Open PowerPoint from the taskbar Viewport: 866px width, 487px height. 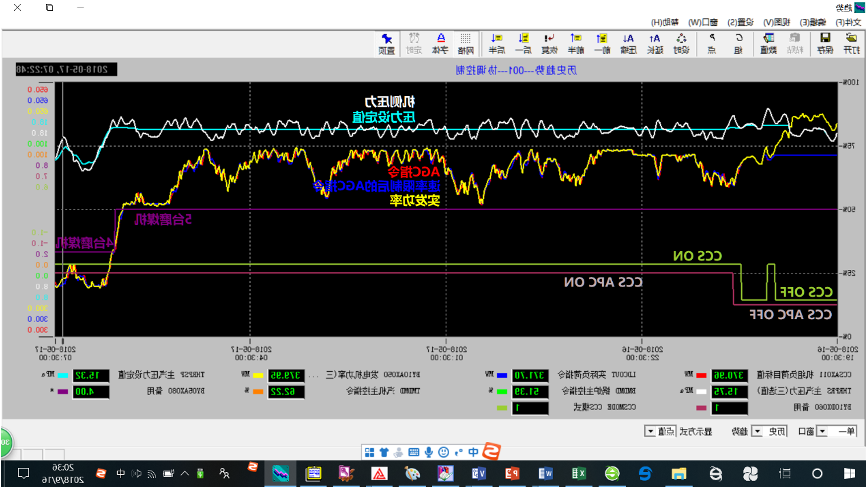512,474
